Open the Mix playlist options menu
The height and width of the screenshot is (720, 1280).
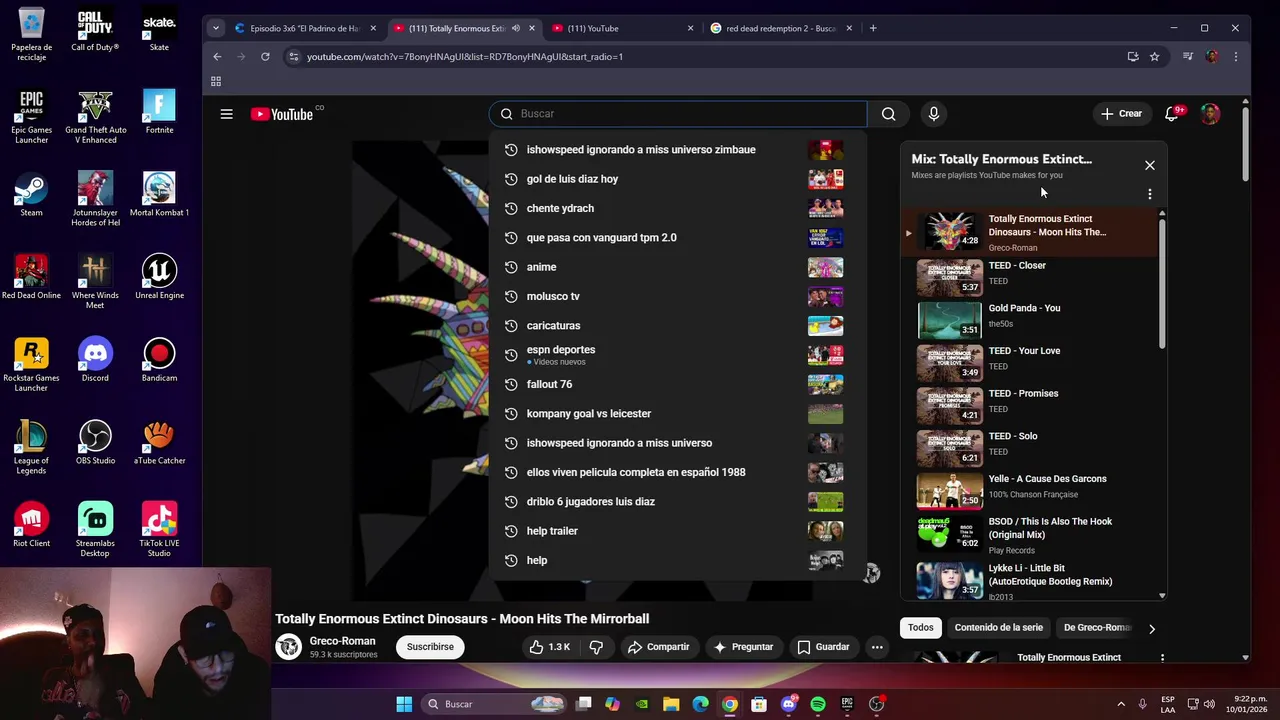point(1150,194)
